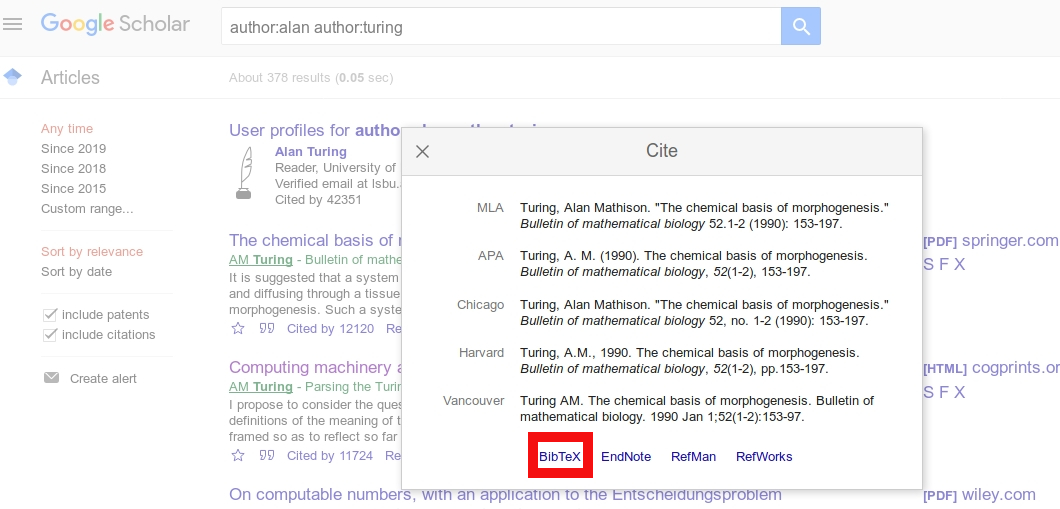The height and width of the screenshot is (509, 1060).
Task: Click the blue search magnifier button
Action: 800,26
